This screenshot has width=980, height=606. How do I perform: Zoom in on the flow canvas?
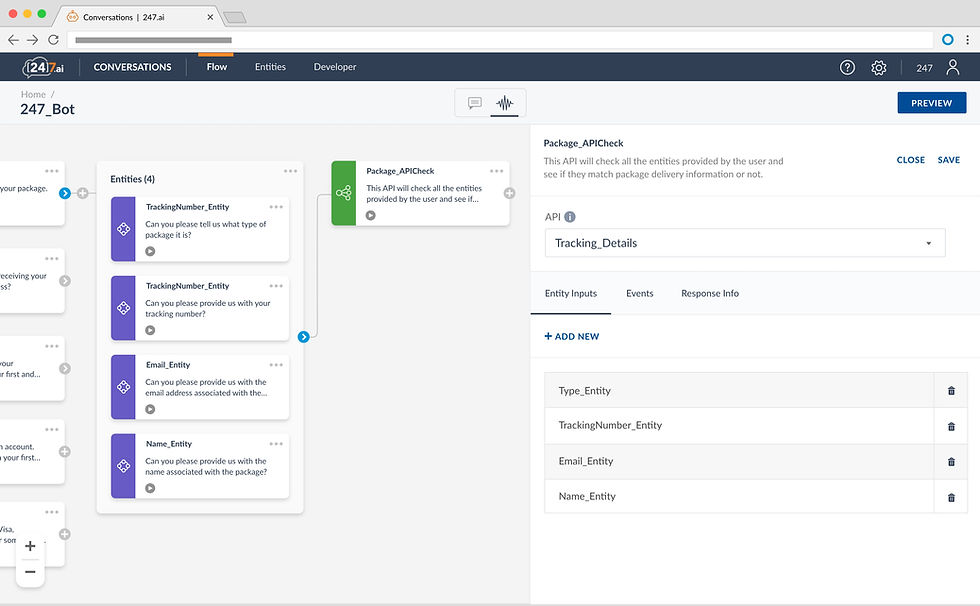pos(30,546)
